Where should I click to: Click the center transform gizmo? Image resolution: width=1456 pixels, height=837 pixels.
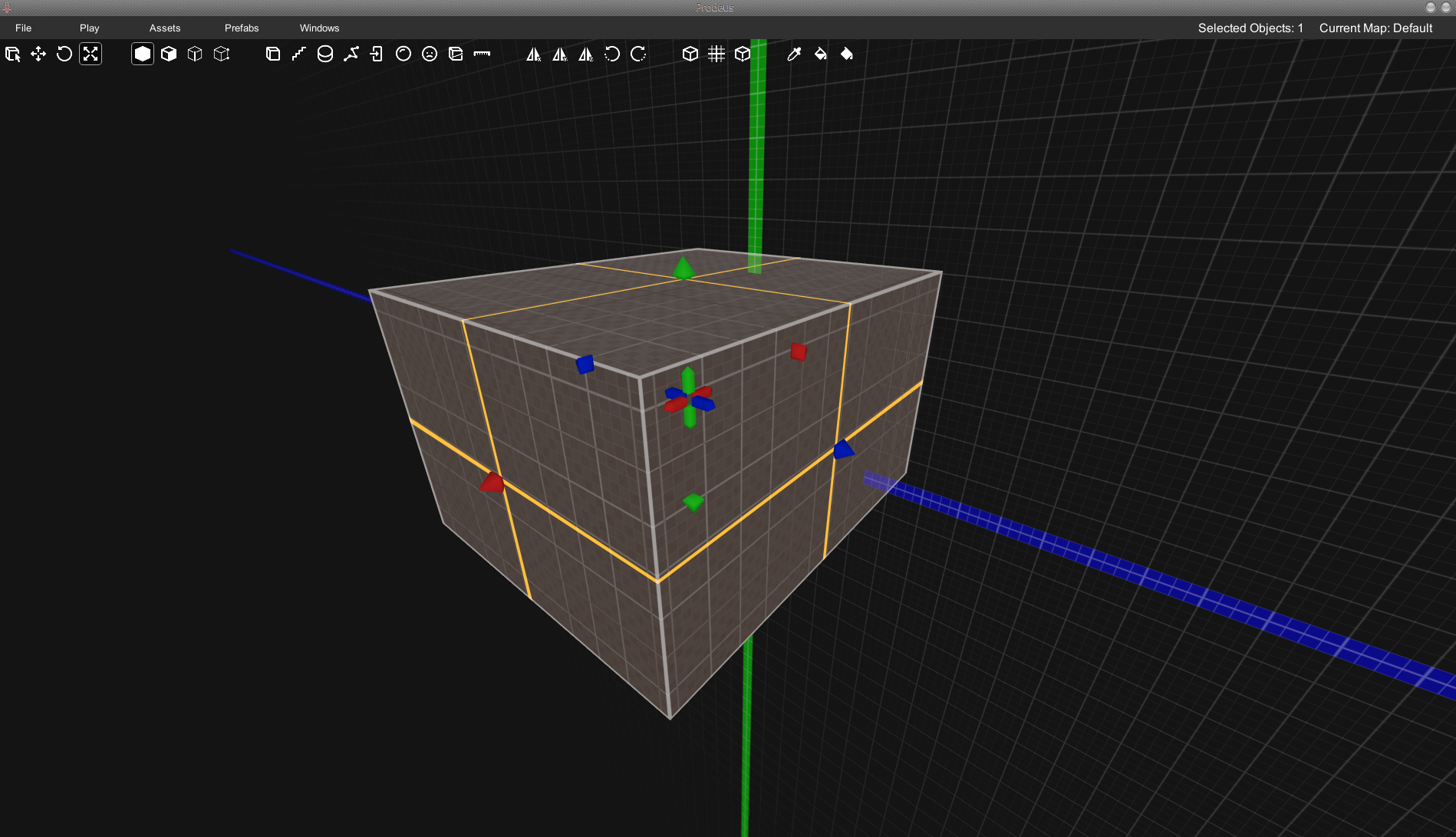(690, 398)
